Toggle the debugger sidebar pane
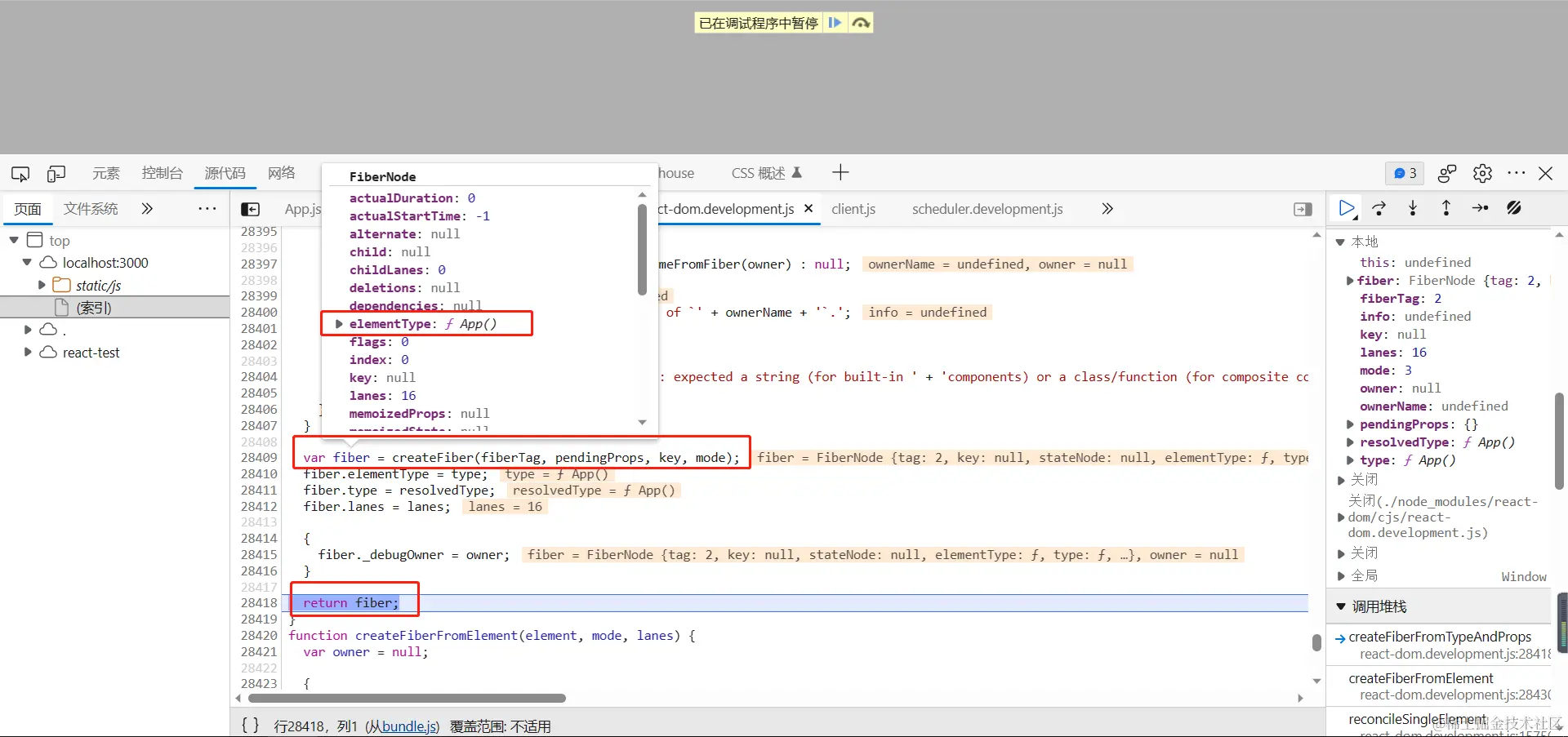 pyautogui.click(x=1303, y=210)
